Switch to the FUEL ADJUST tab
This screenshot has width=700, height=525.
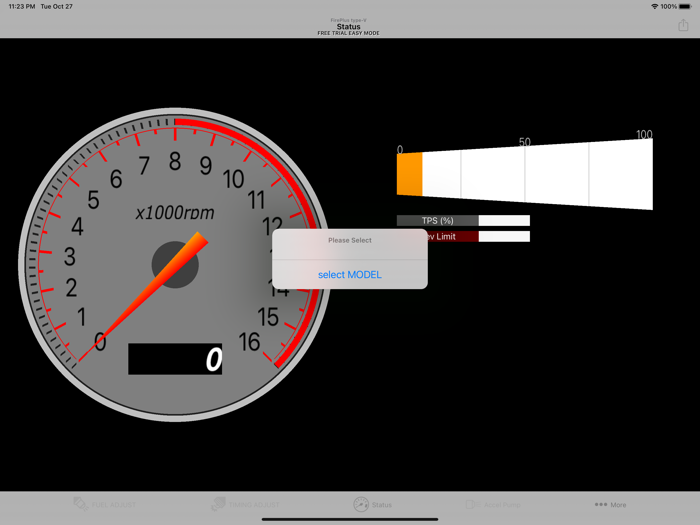(x=105, y=504)
